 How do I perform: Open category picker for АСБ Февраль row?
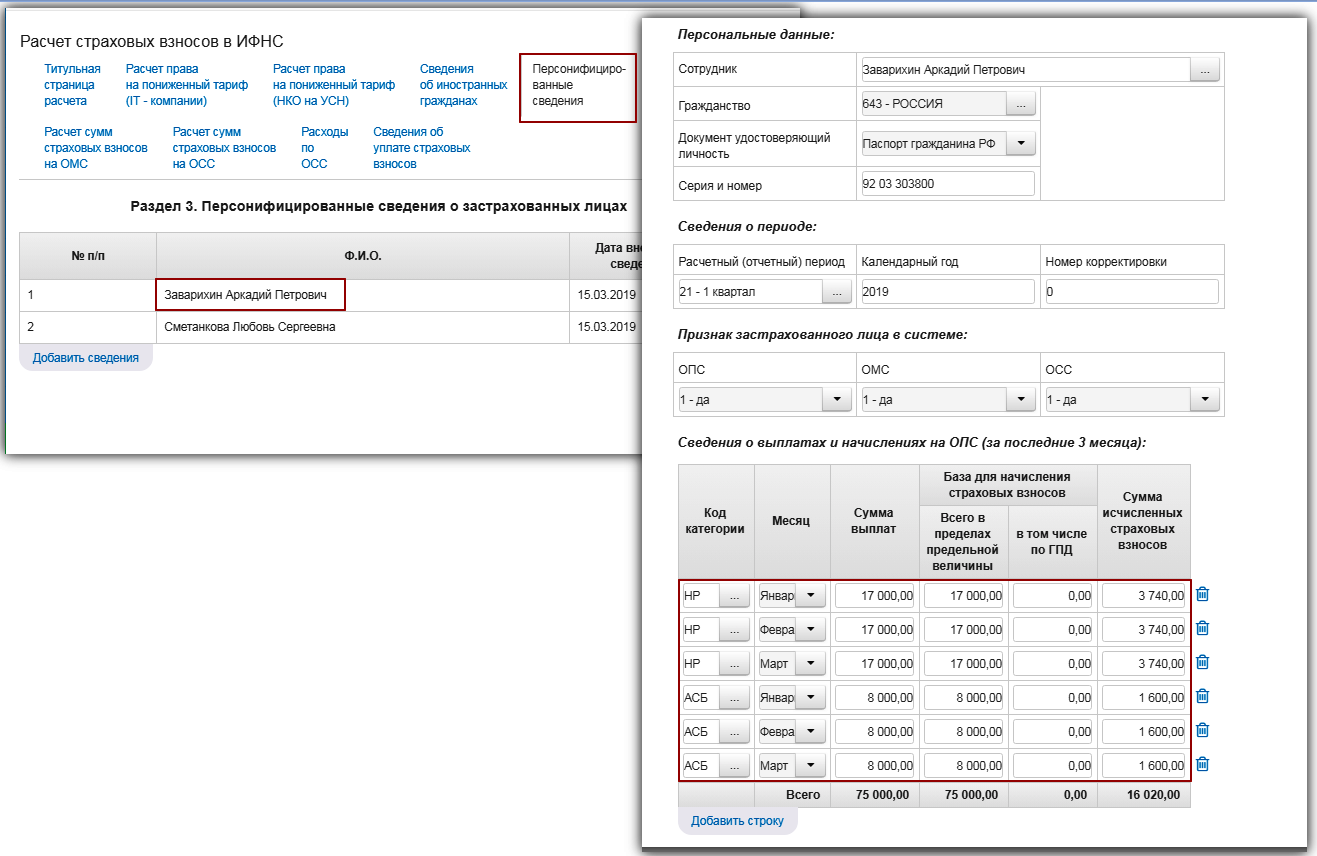coord(734,732)
